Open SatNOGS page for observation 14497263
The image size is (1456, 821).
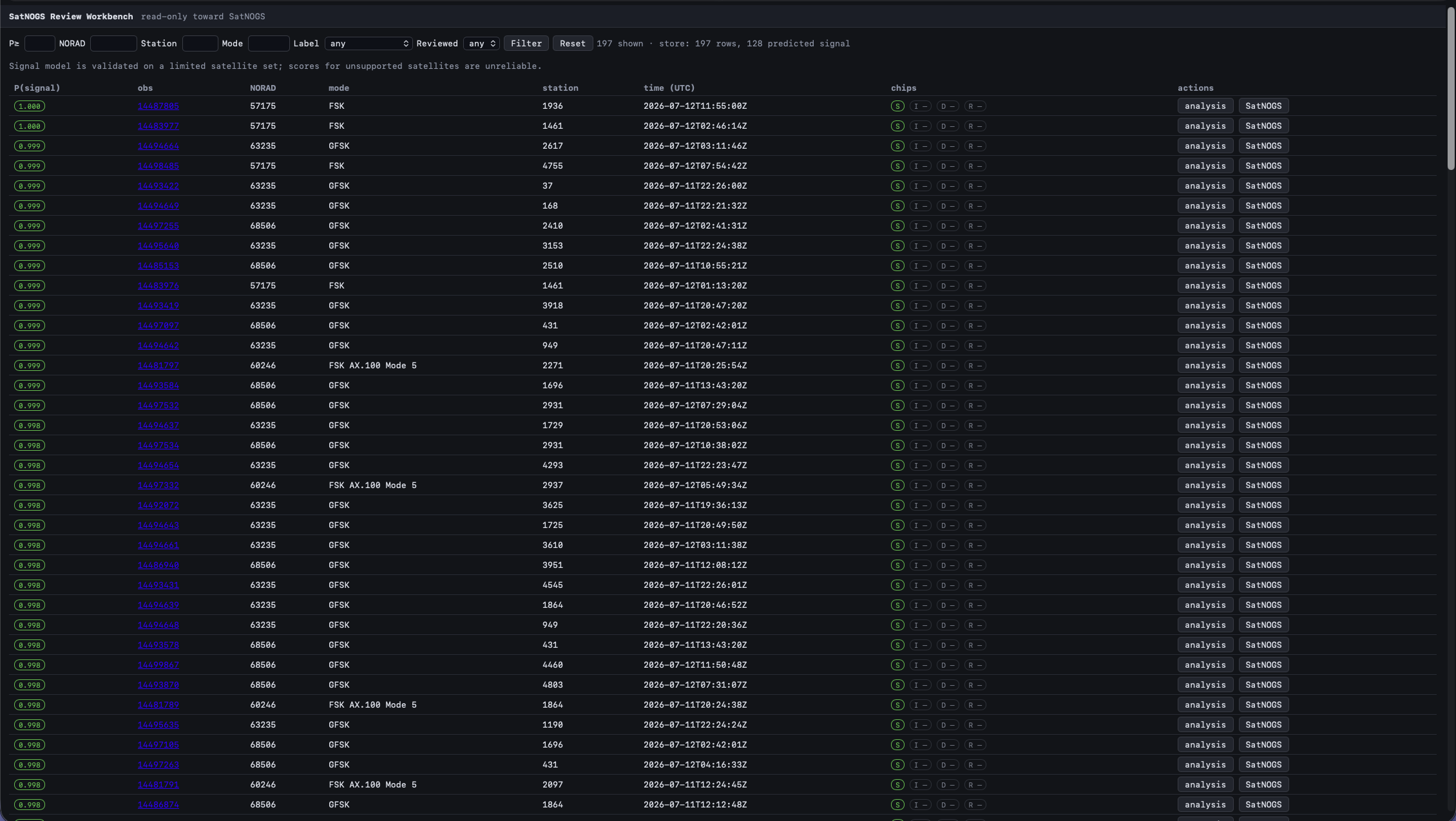pos(1263,765)
